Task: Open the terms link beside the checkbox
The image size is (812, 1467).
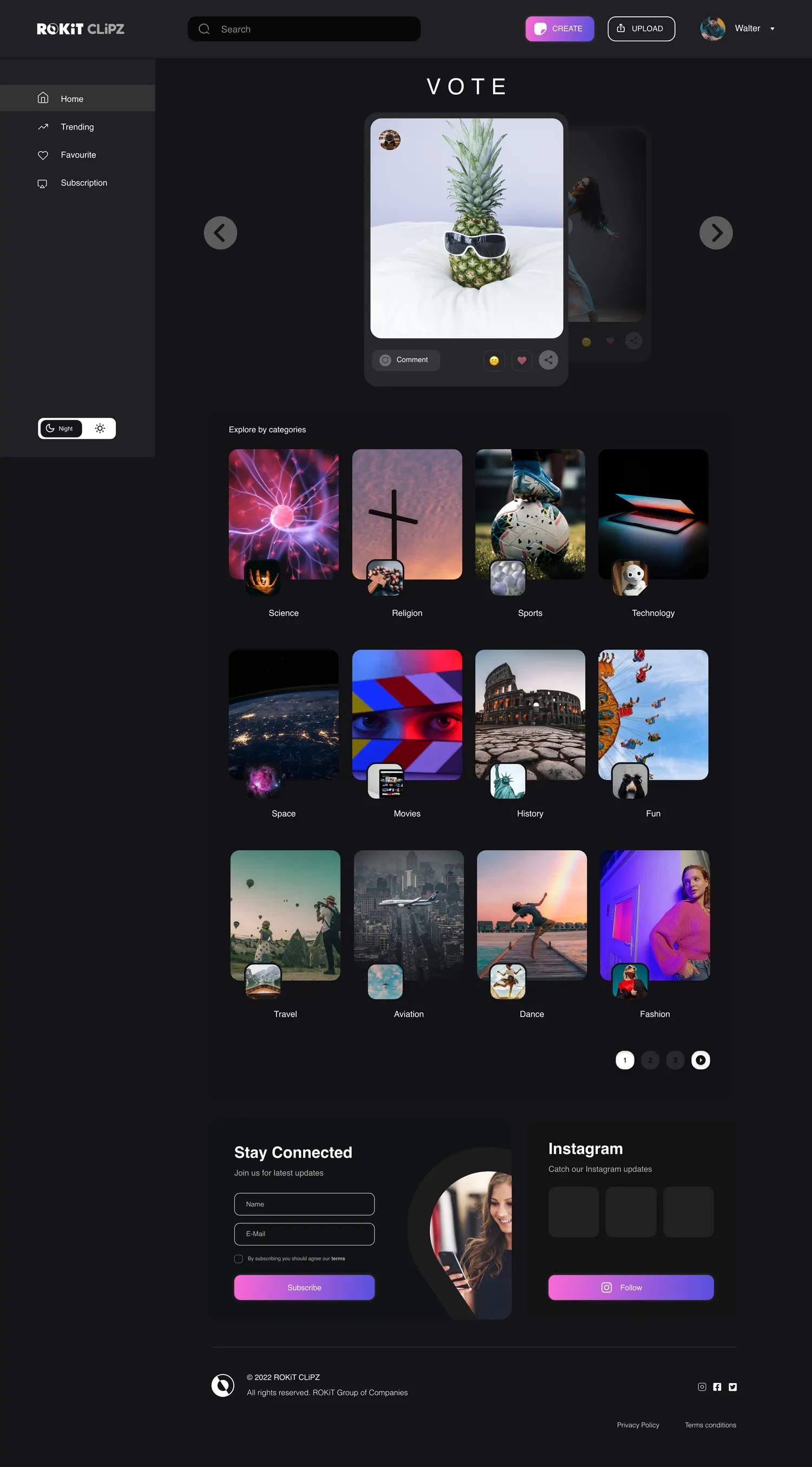Action: click(338, 1259)
